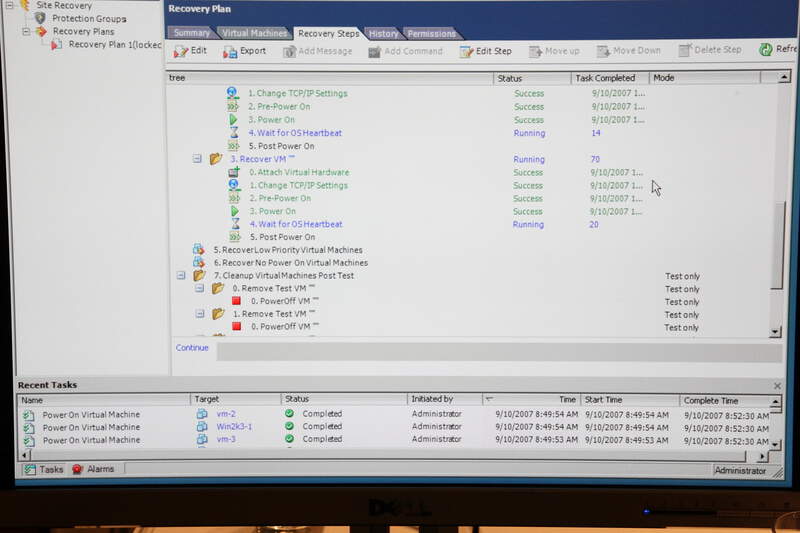Sort Recent Tasks by Start Time

point(630,400)
